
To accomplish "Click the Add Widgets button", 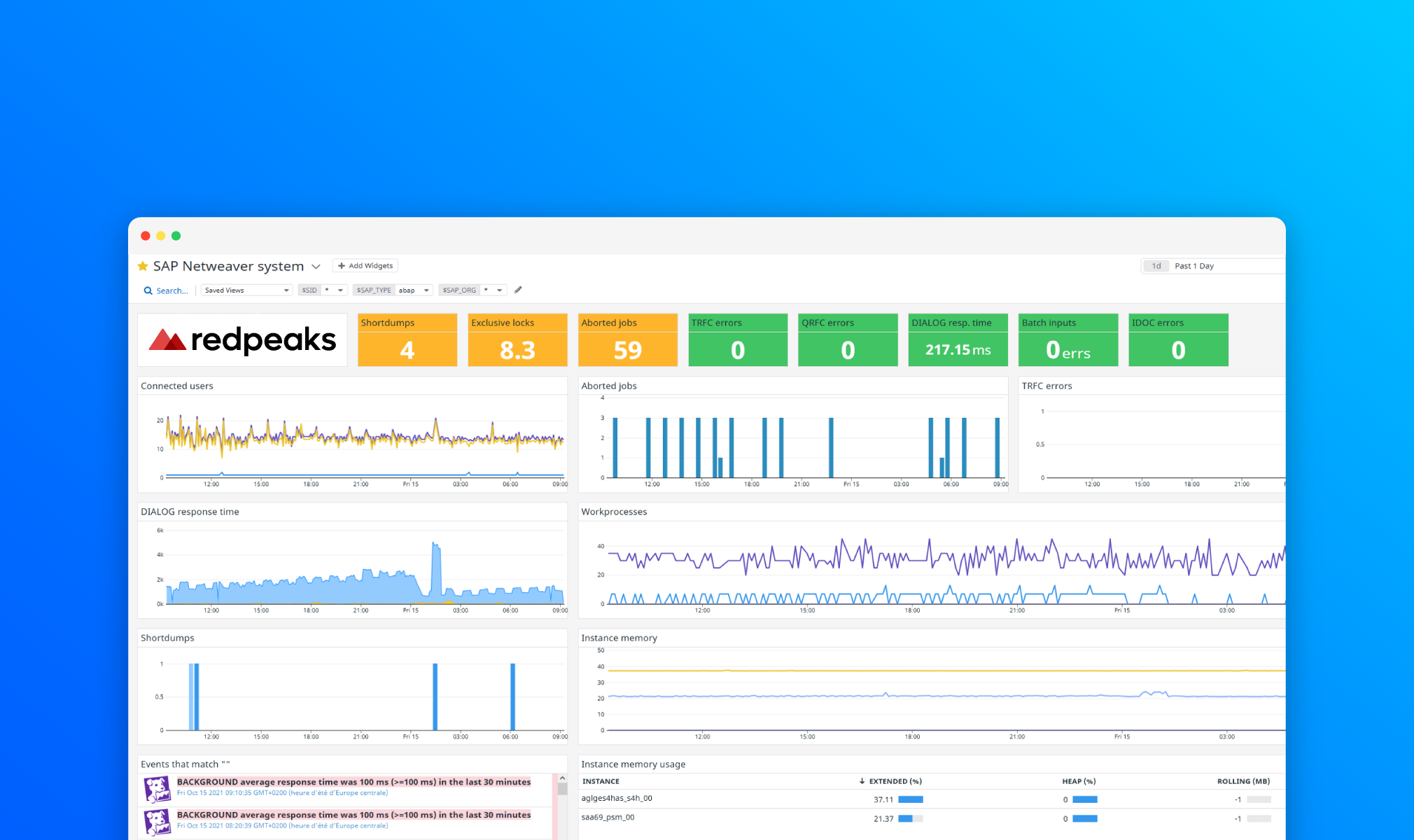I will (x=365, y=265).
